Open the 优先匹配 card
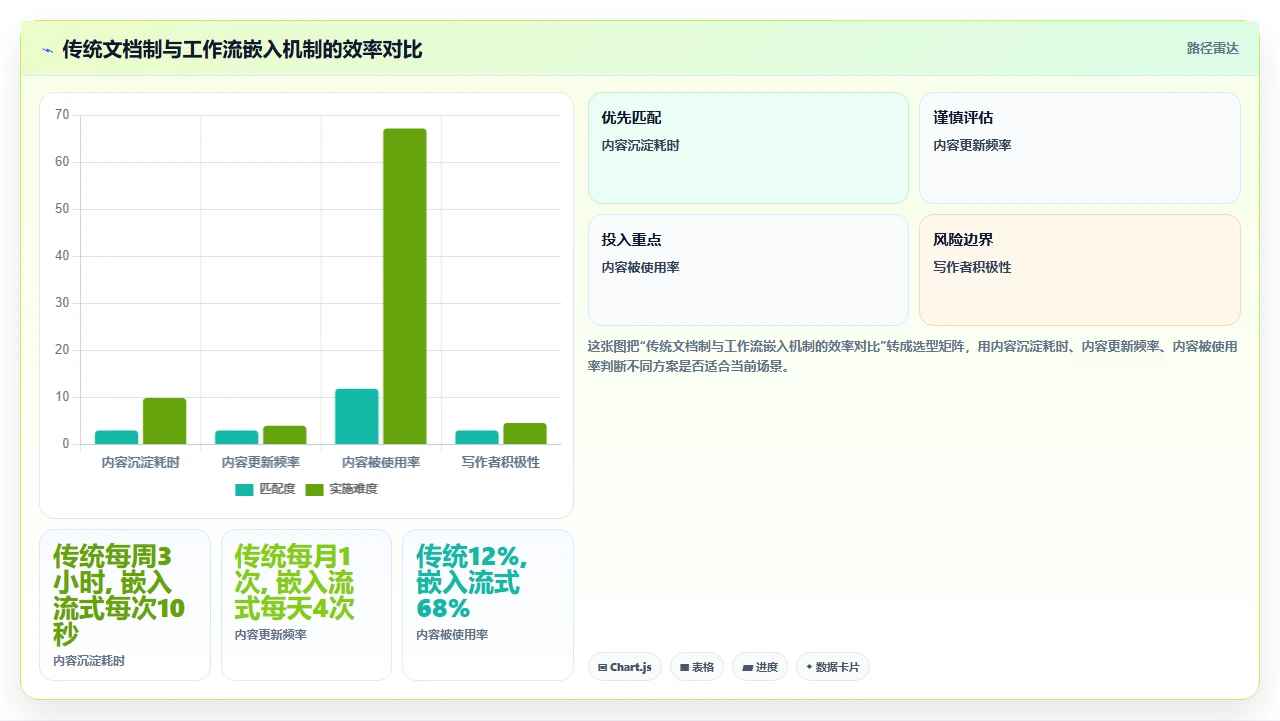The width and height of the screenshot is (1280, 721). point(748,148)
